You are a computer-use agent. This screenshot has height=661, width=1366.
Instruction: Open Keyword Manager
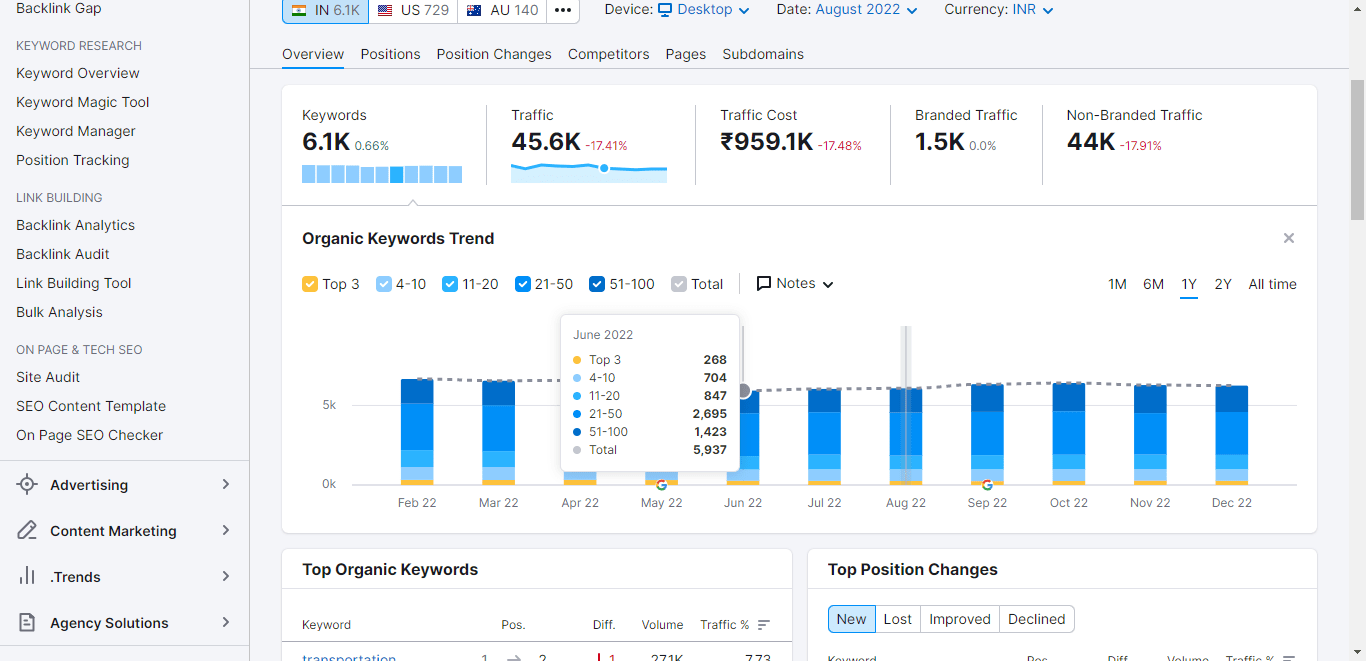coord(76,131)
